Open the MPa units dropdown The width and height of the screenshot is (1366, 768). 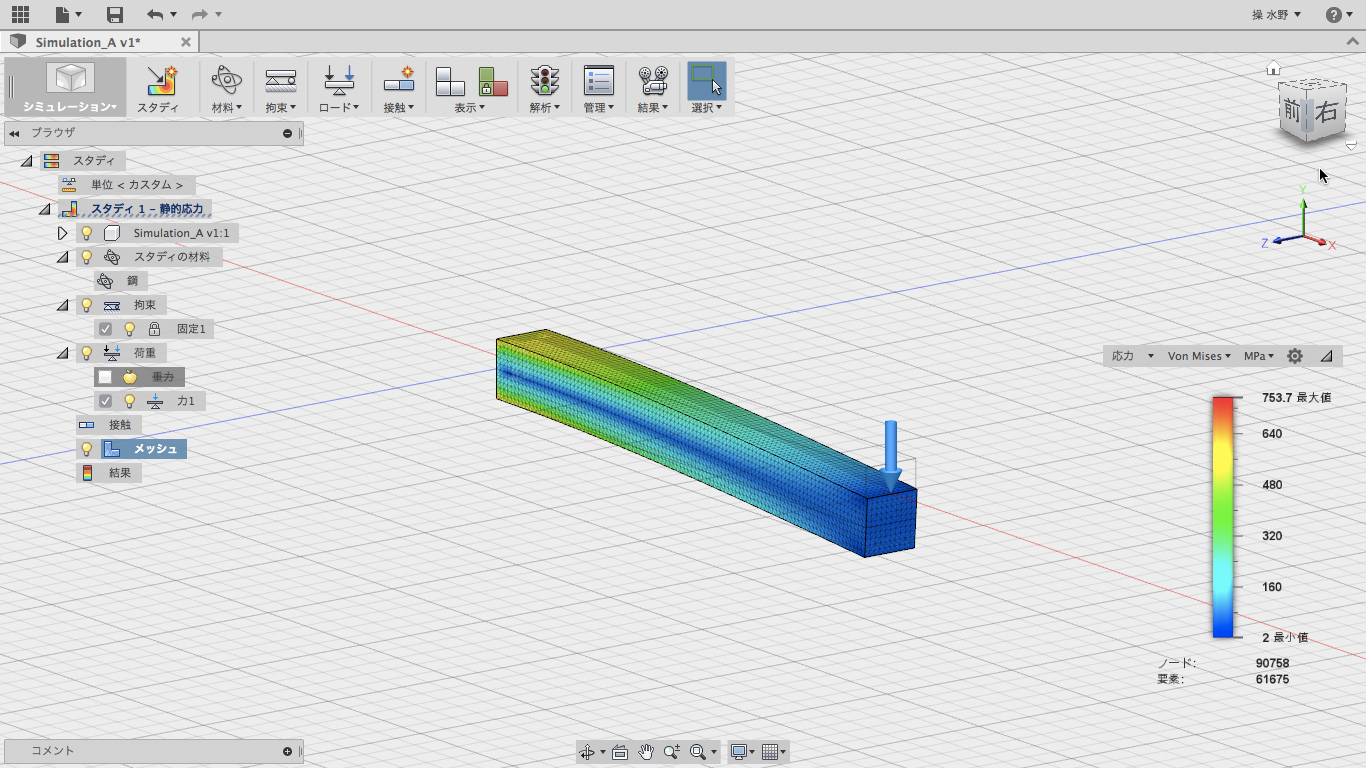(x=1259, y=356)
